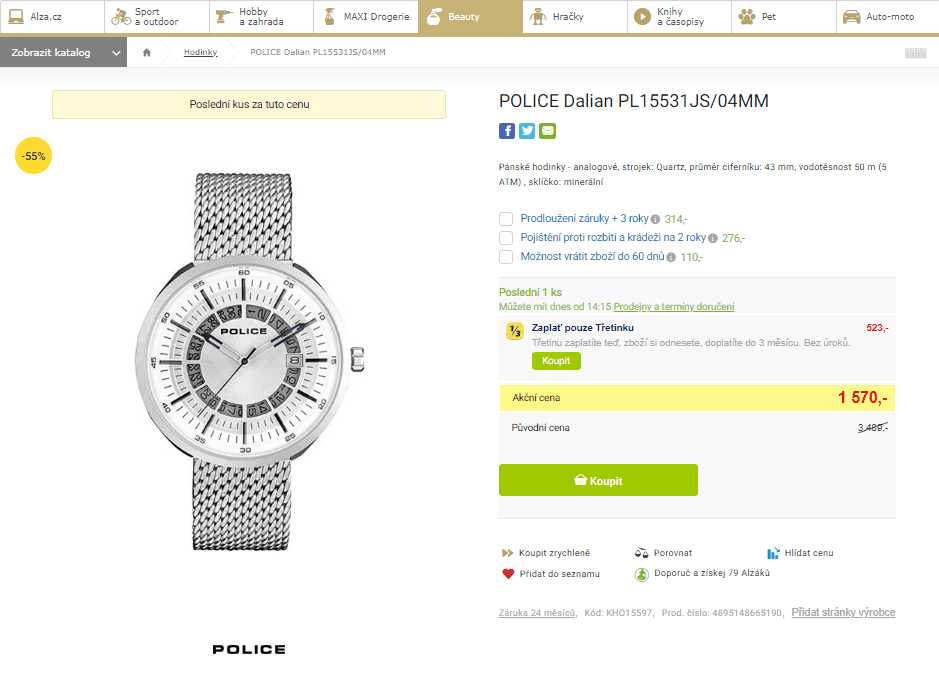Click the home icon in breadcrumb

pyautogui.click(x=147, y=53)
